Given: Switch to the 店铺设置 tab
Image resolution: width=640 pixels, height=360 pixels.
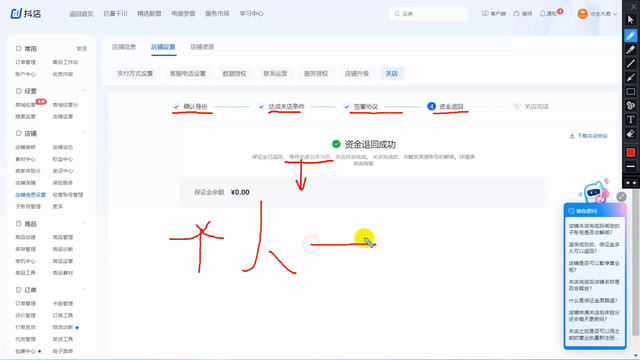Looking at the screenshot, I should point(163,47).
